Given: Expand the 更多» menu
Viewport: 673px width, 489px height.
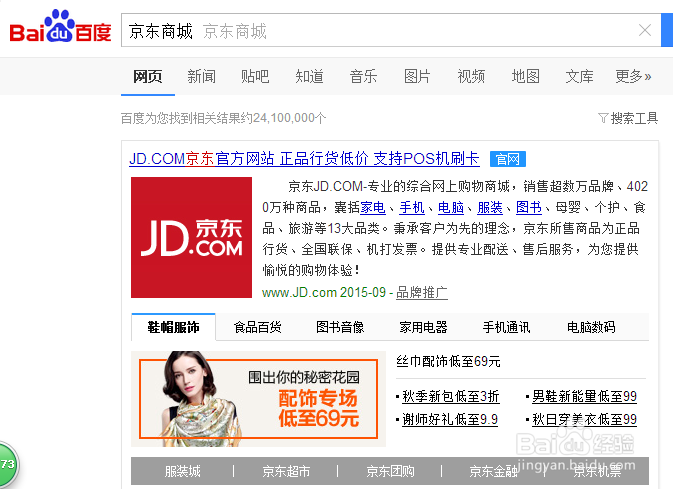Looking at the screenshot, I should [x=633, y=76].
